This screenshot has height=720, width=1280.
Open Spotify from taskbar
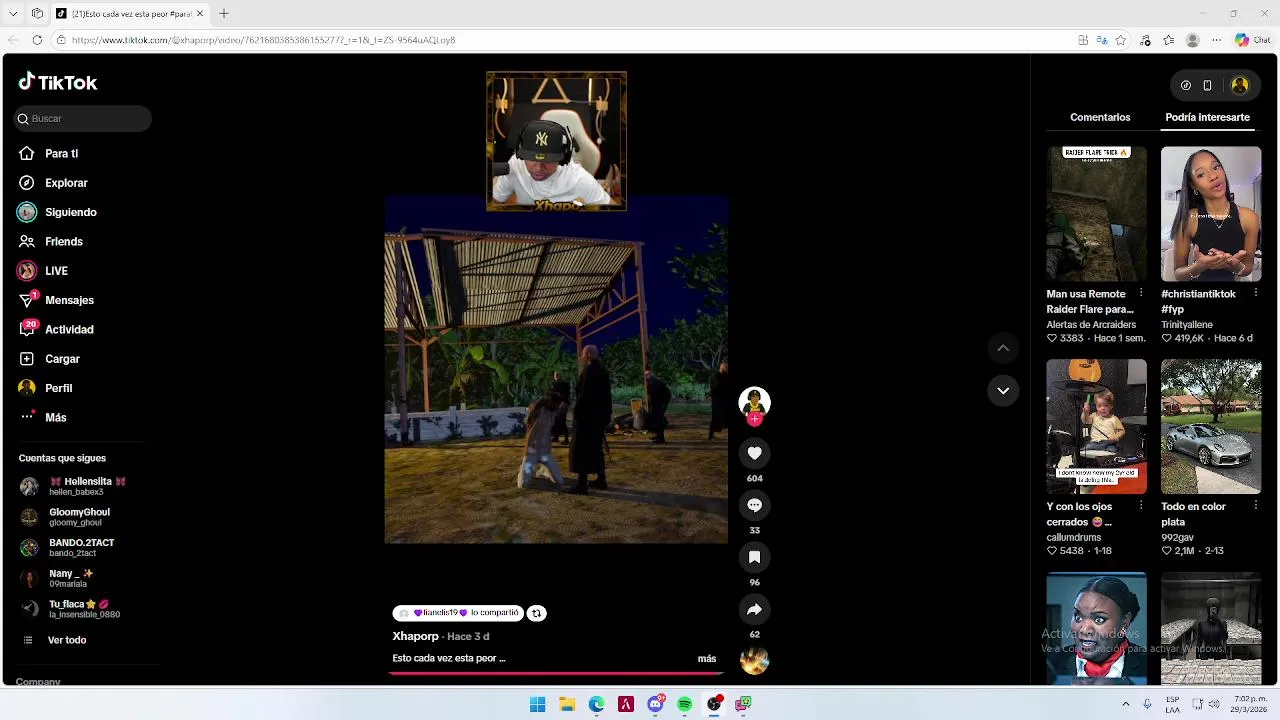[x=685, y=704]
